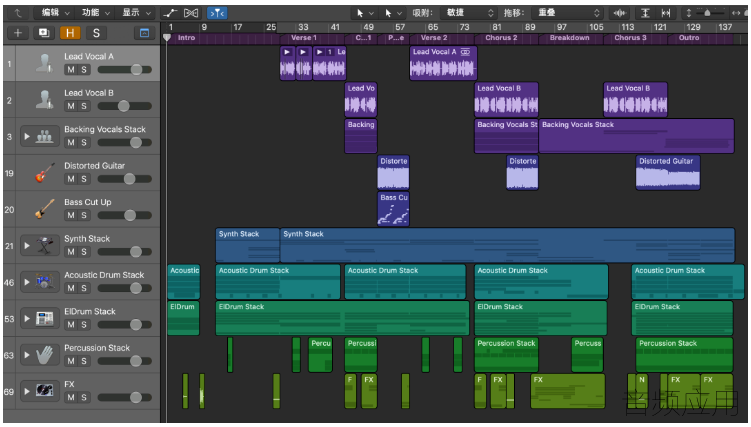Select the Breakdown arrangement marker

(569, 38)
